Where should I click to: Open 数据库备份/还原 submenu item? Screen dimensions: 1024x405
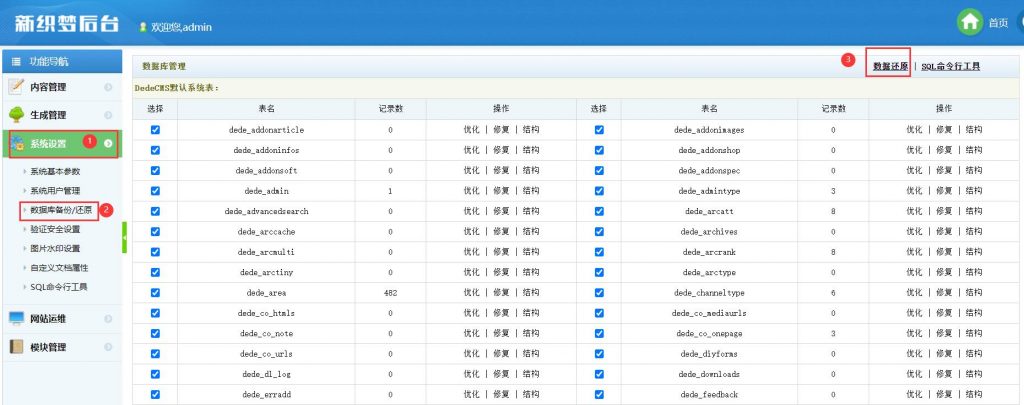(x=61, y=210)
